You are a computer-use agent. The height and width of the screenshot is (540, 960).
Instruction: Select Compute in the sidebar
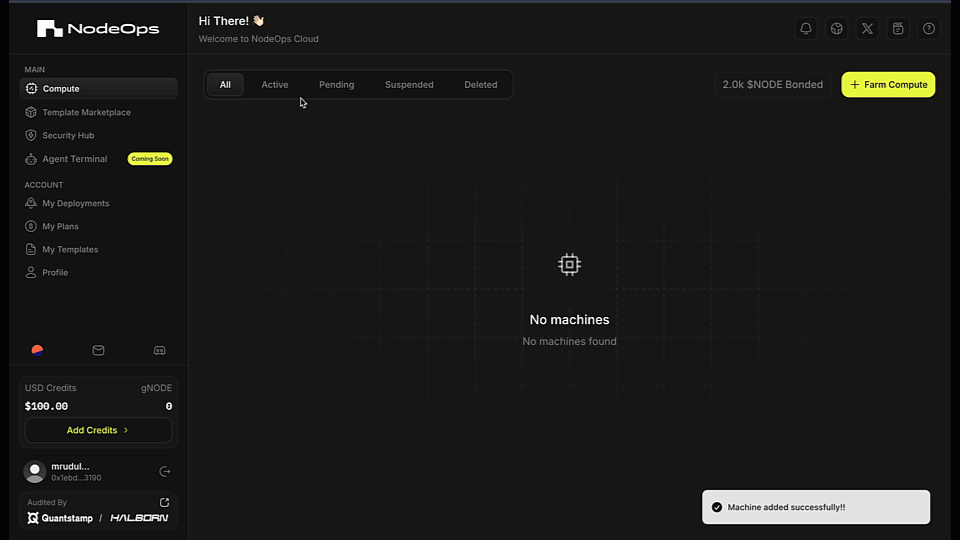pos(99,89)
